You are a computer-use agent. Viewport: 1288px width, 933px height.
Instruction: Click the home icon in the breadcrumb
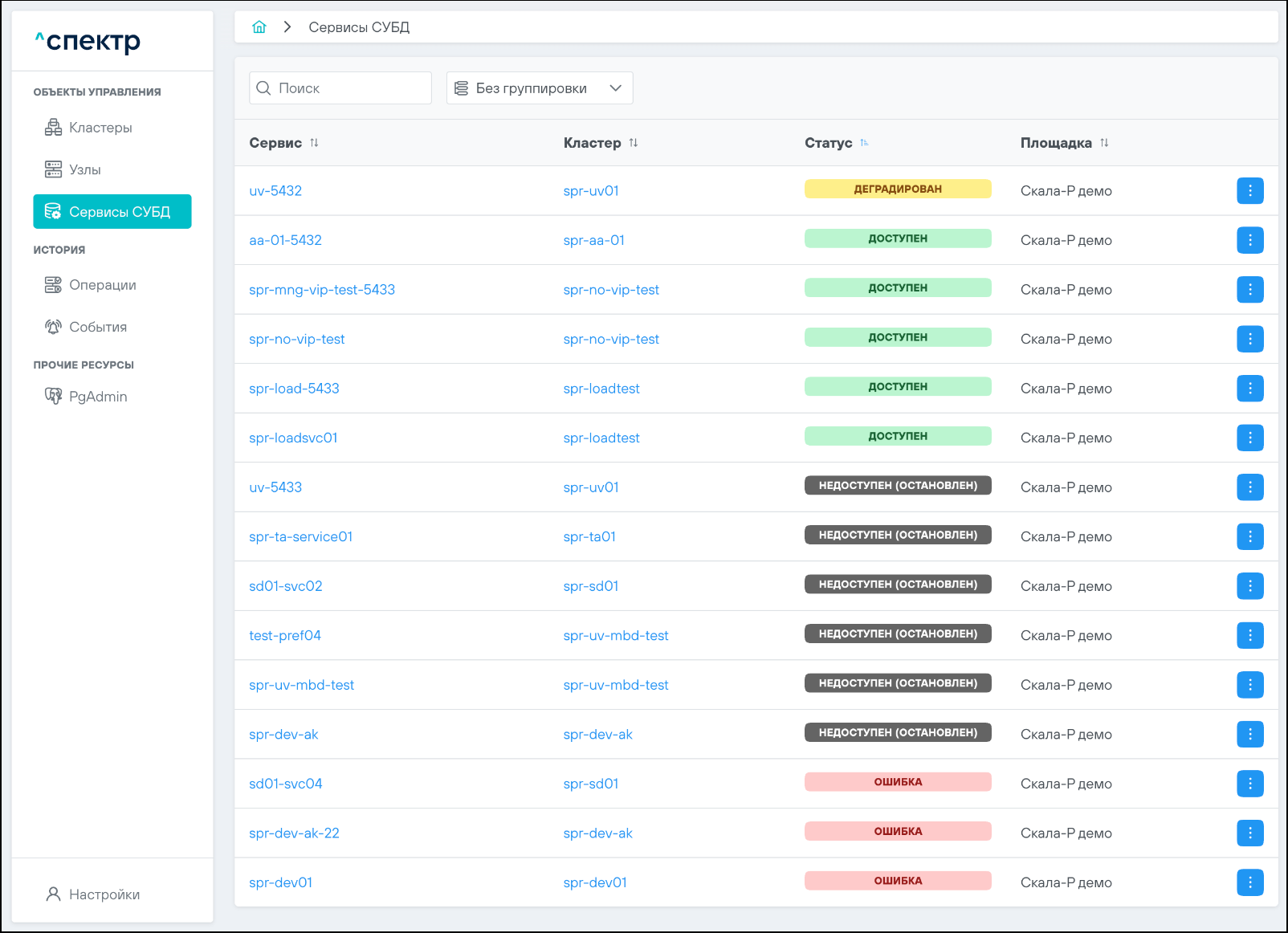coord(259,27)
